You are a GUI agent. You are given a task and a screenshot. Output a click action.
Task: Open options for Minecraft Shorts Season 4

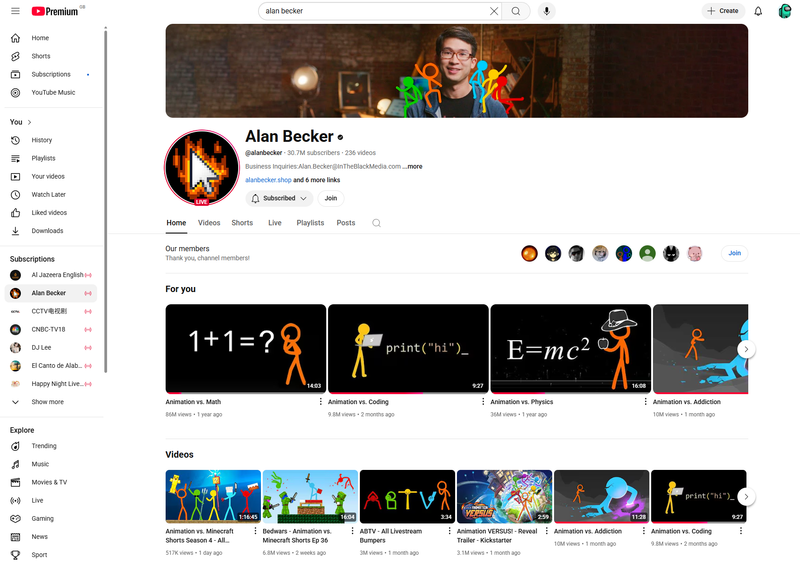[255, 531]
